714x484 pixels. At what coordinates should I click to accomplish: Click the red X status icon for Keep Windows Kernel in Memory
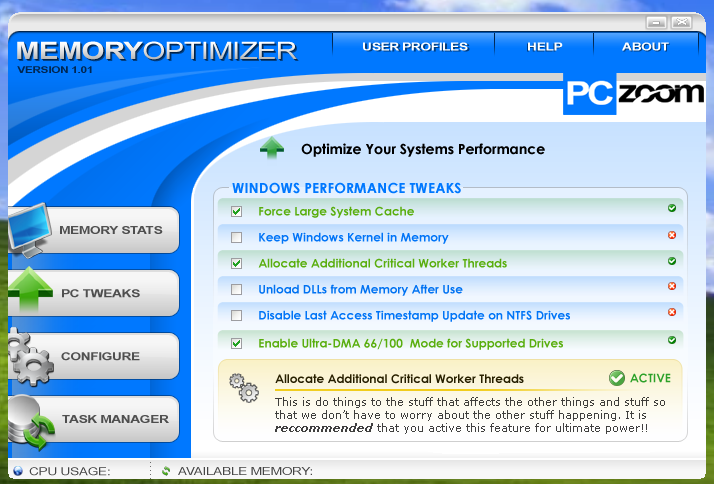coord(672,235)
